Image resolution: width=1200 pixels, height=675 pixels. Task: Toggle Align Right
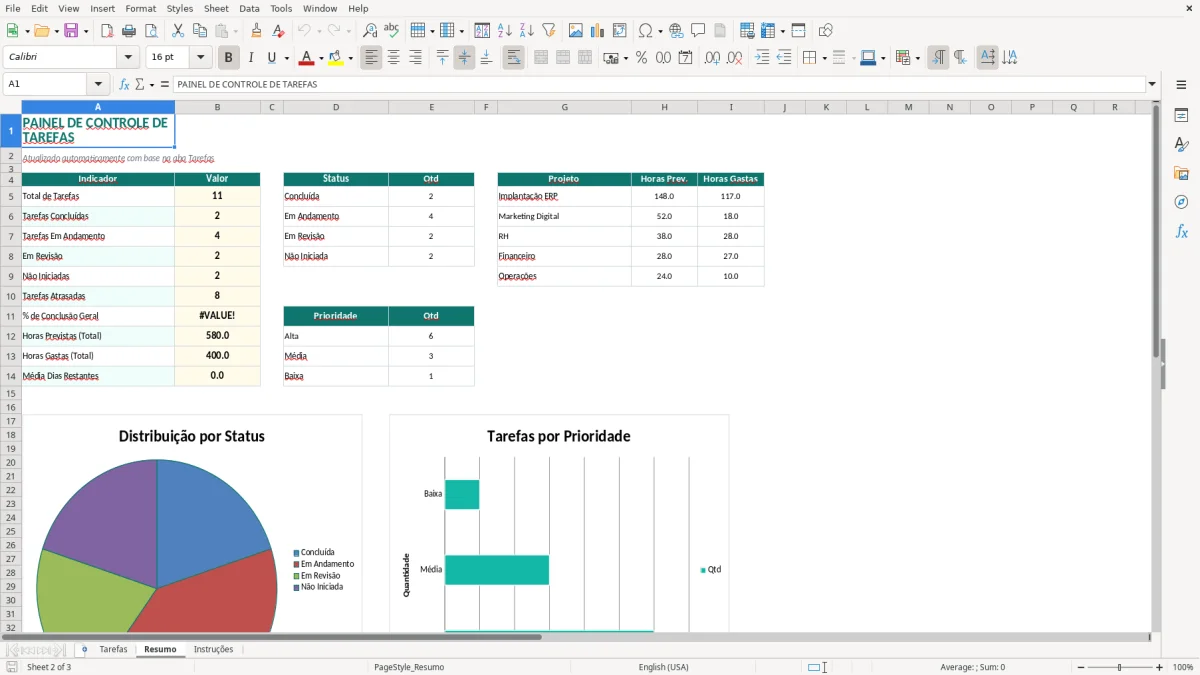tap(415, 58)
